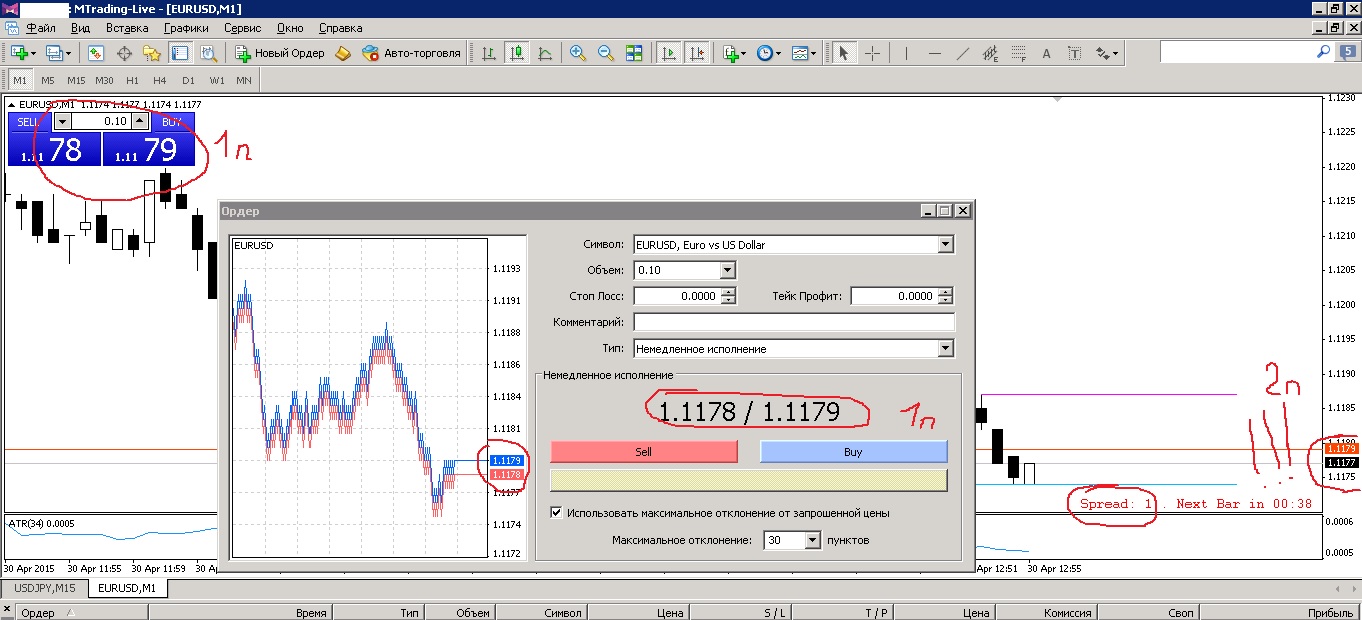
Task: Tile chart windows with grid icon
Action: (x=634, y=53)
